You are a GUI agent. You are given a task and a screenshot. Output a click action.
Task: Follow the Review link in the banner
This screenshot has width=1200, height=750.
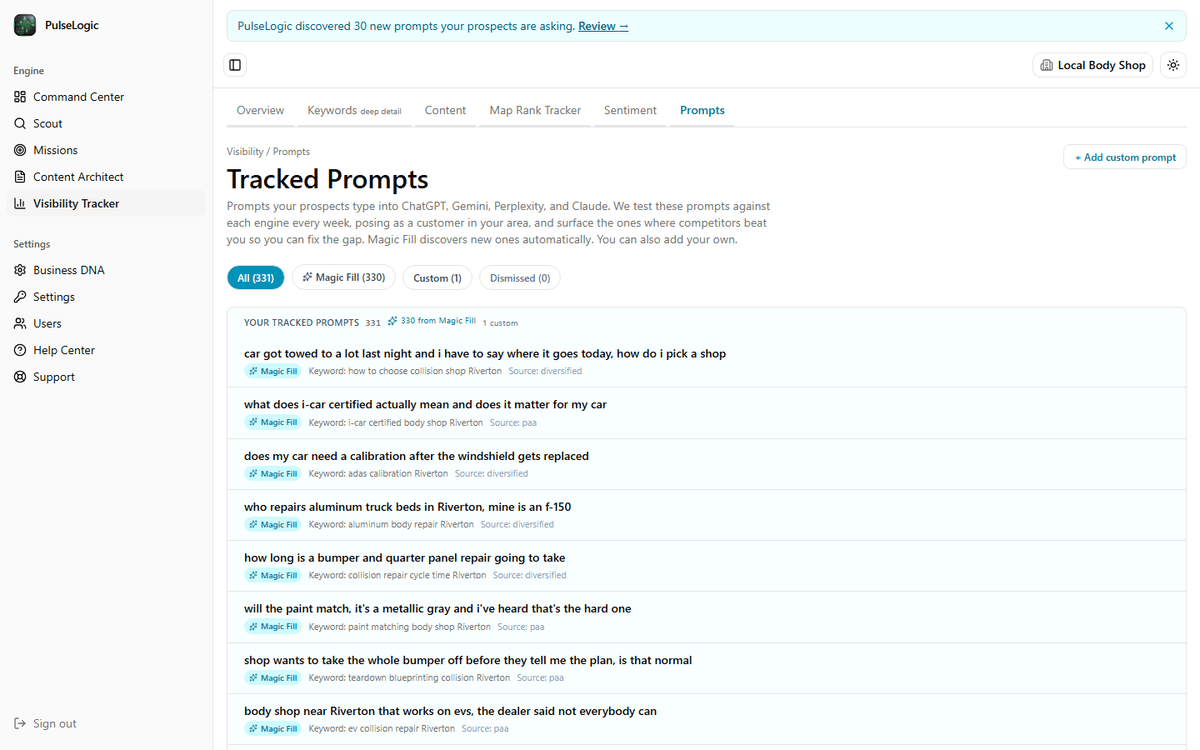[603, 26]
